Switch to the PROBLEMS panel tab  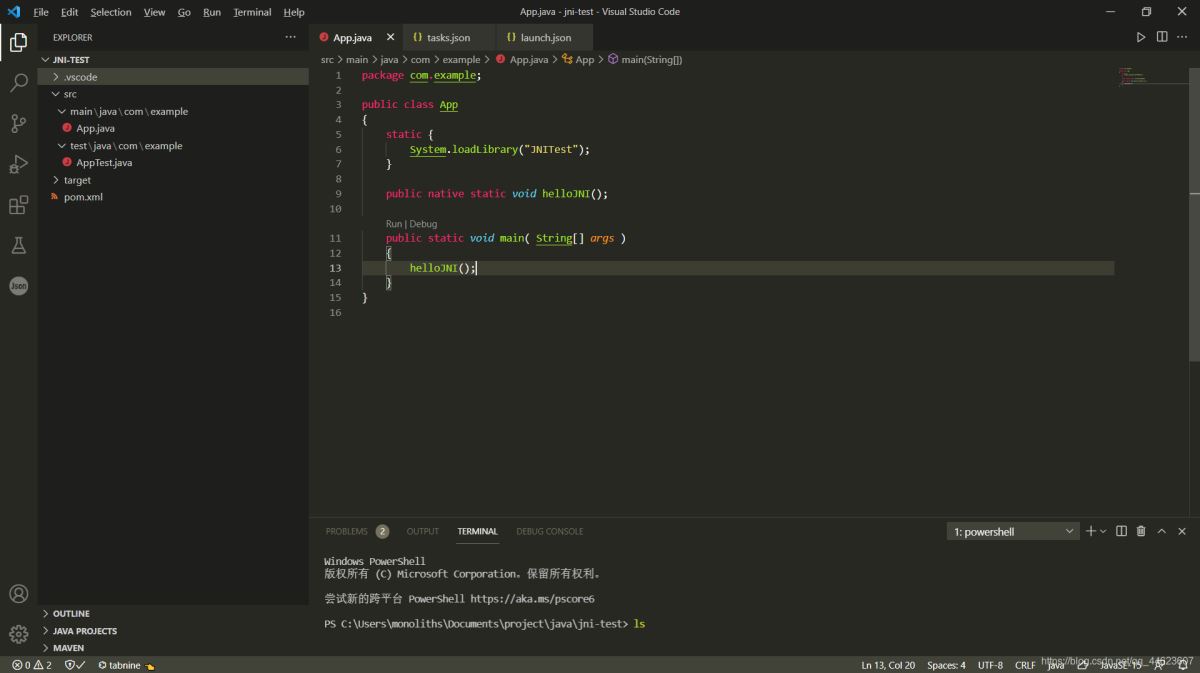357,531
